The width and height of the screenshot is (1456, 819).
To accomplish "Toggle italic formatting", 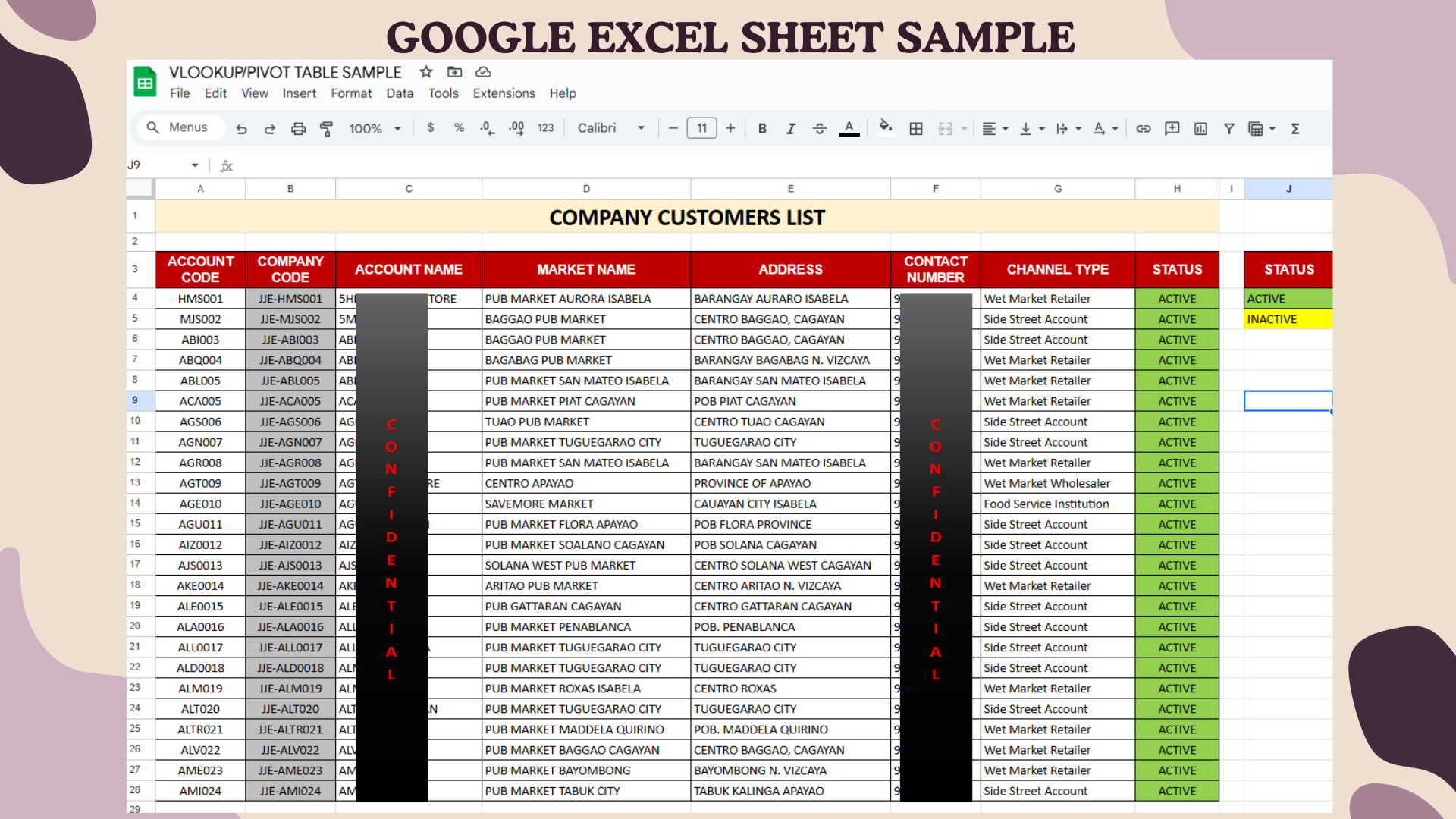I will click(x=790, y=129).
